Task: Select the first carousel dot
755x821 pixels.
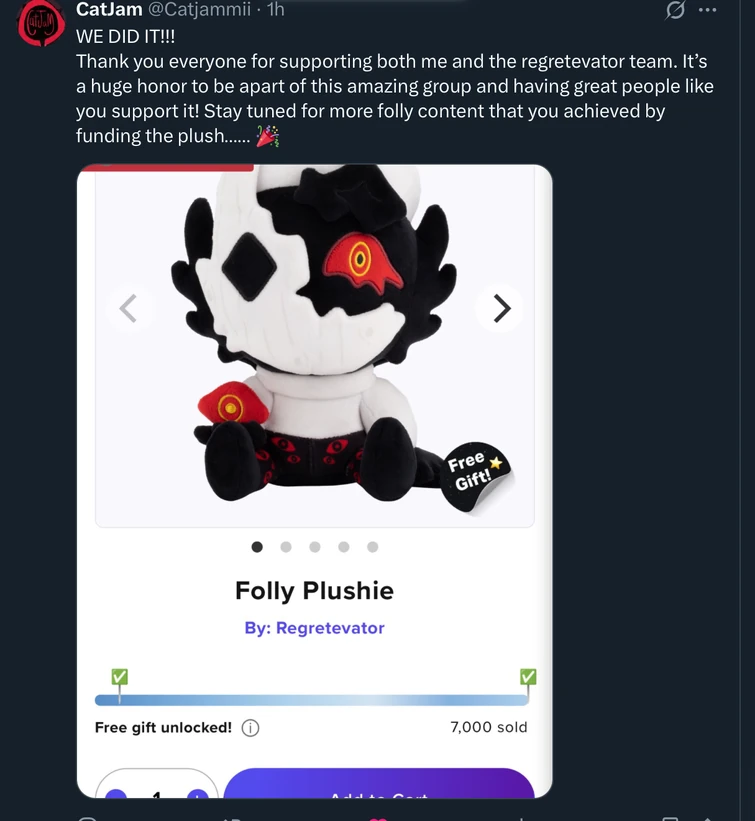Action: (x=257, y=547)
